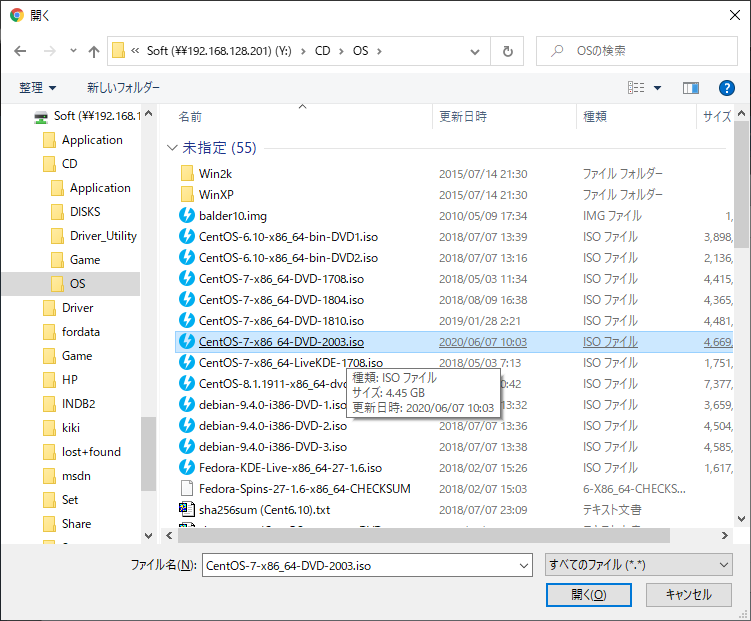Sort by the 名前 column header
The width and height of the screenshot is (751, 621).
[x=190, y=116]
